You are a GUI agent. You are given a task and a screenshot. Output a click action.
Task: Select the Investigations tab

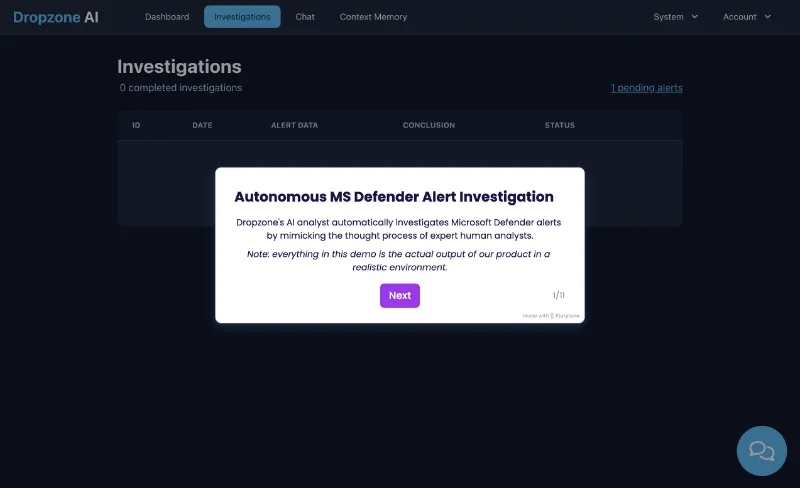pos(242,17)
